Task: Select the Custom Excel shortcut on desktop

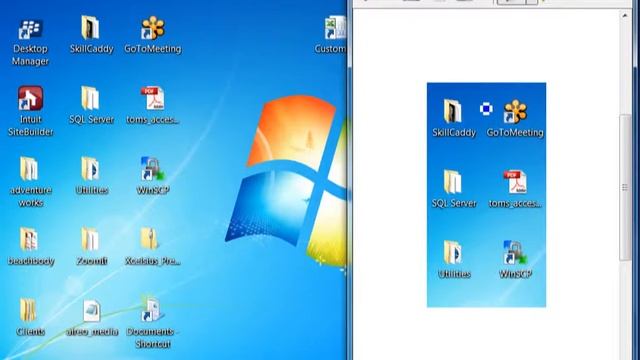Action: (331, 34)
